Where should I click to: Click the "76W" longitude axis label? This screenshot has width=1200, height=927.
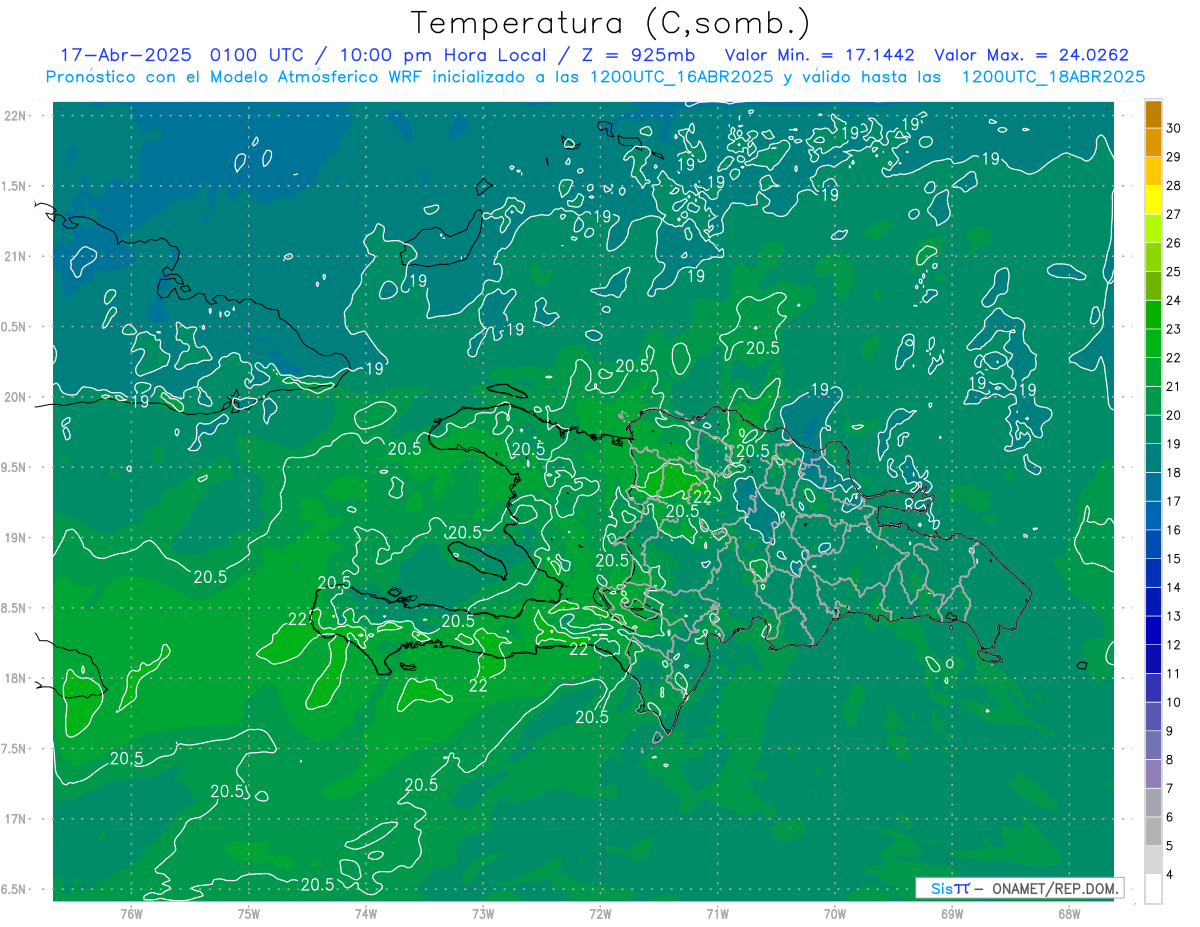[x=131, y=914]
